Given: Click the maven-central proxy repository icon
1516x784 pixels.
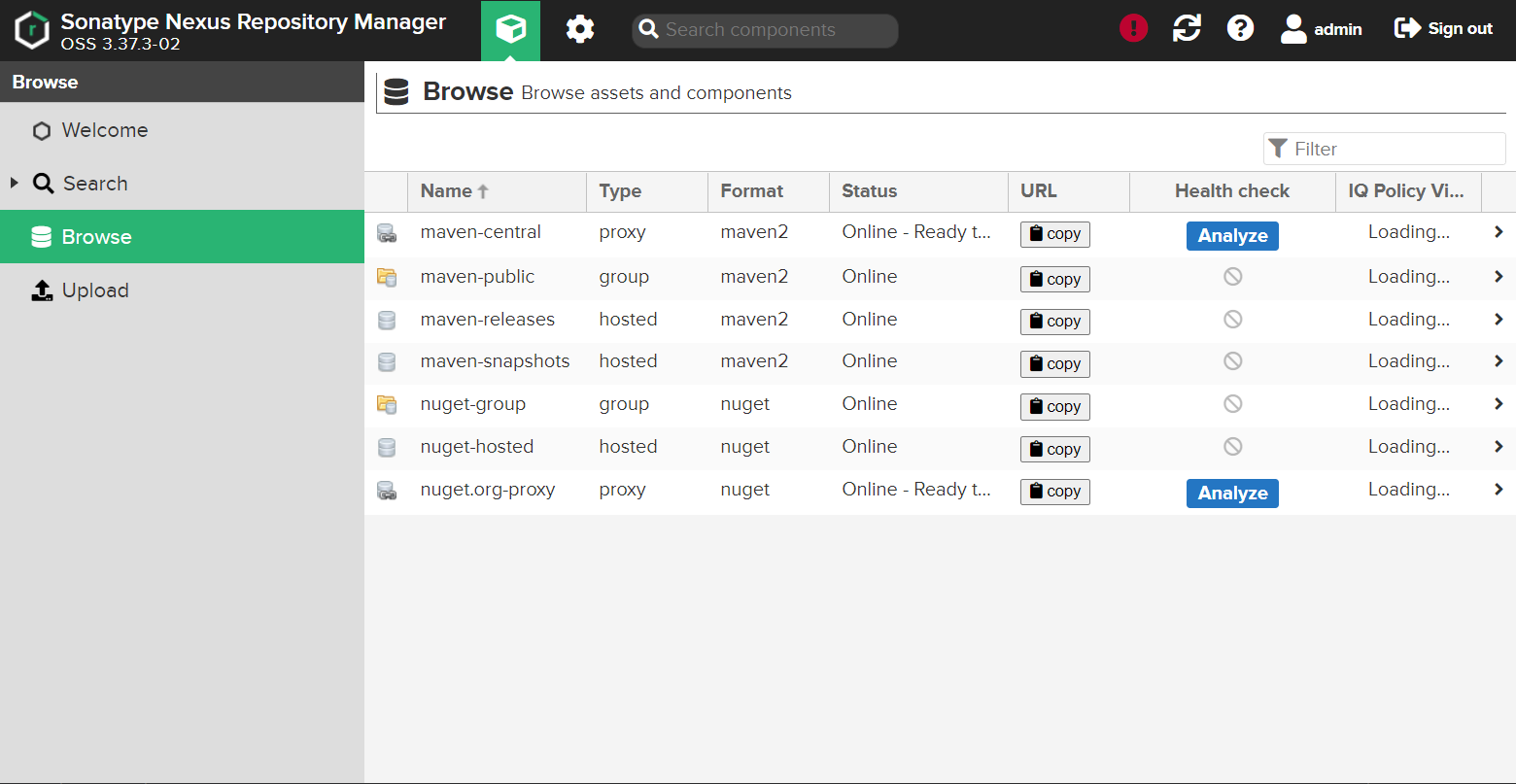Looking at the screenshot, I should point(387,233).
